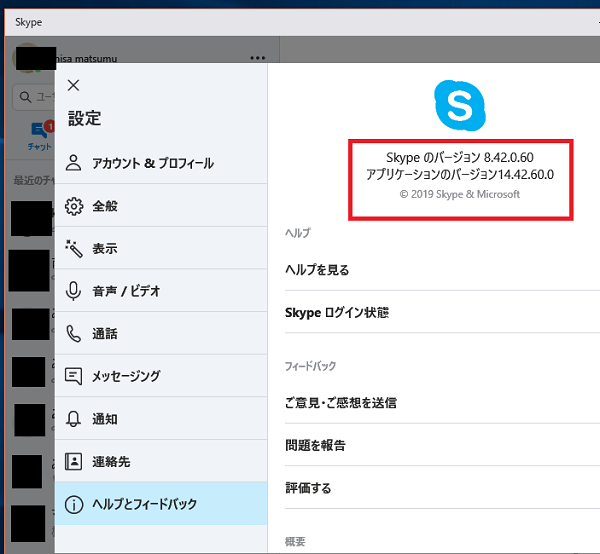
Task: Click the © 2019 Skype & Microsoft text
Action: point(460,194)
